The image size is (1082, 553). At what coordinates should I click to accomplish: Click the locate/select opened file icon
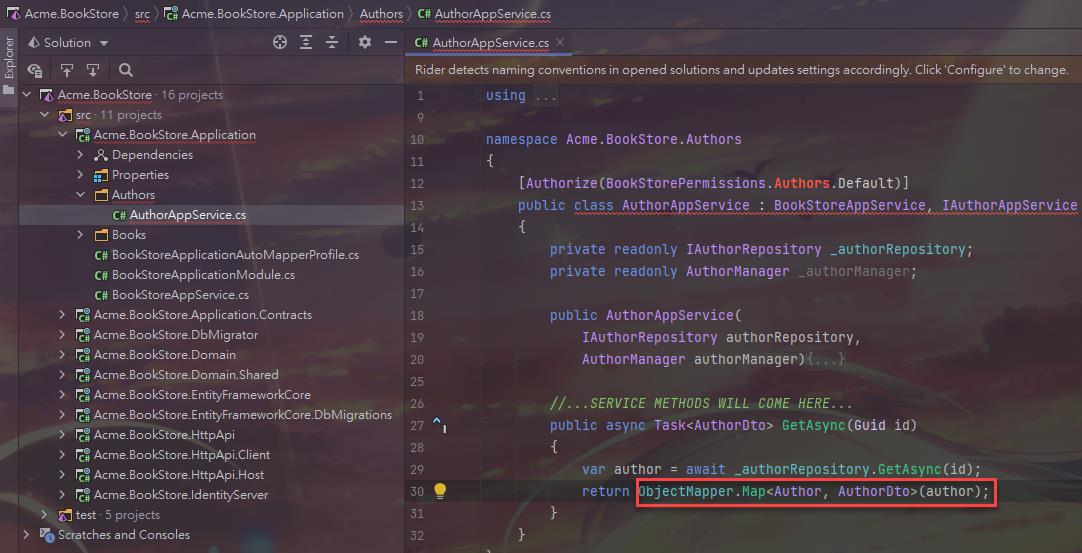click(280, 43)
